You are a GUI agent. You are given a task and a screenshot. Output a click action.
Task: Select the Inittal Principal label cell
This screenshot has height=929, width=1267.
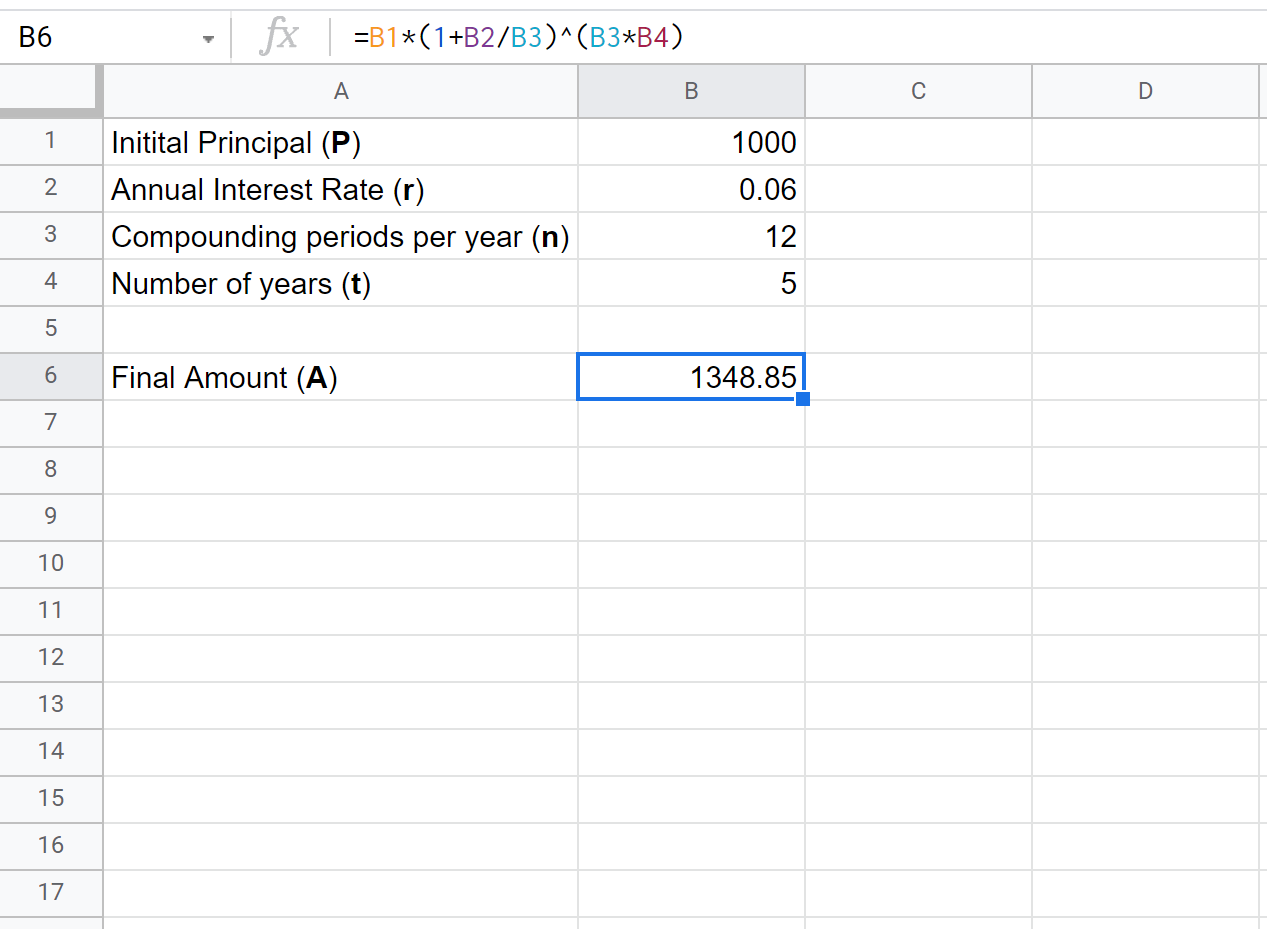tap(341, 142)
